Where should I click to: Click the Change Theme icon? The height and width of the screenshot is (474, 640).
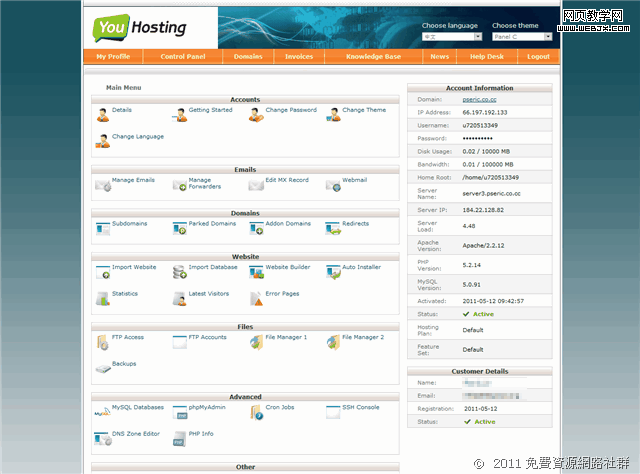click(x=333, y=115)
